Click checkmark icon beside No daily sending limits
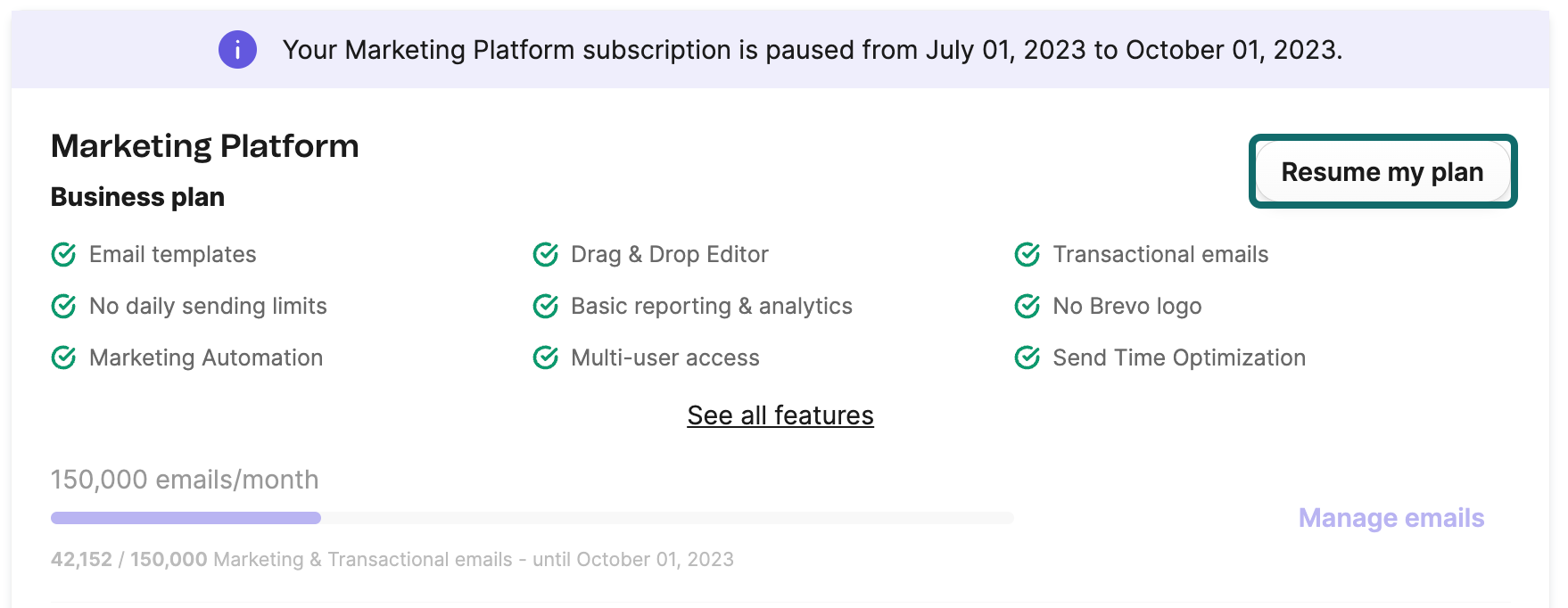The width and height of the screenshot is (1568, 608). 63,307
